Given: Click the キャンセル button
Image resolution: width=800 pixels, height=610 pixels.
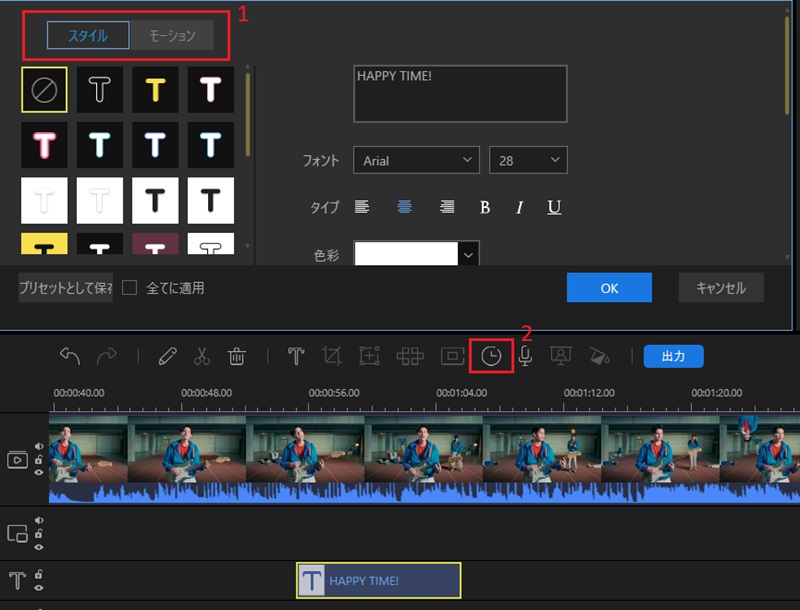Looking at the screenshot, I should (721, 288).
